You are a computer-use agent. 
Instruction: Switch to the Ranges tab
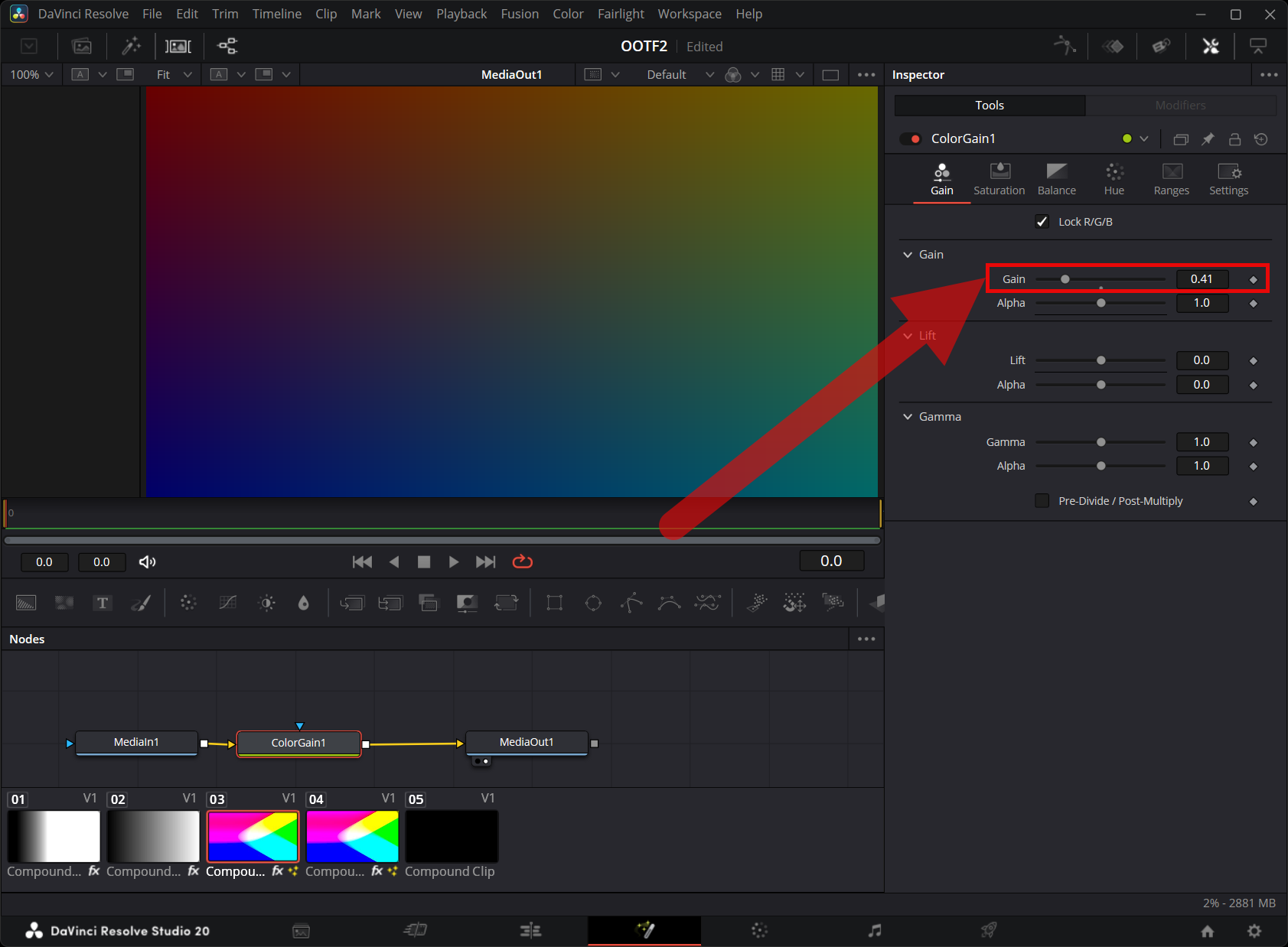1172,180
